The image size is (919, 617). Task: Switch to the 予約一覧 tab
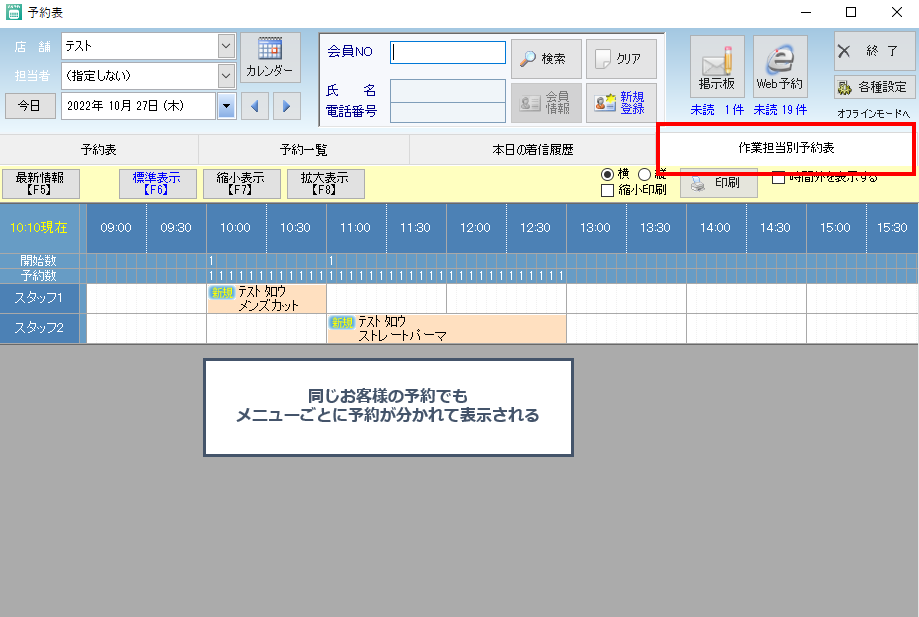[x=304, y=149]
